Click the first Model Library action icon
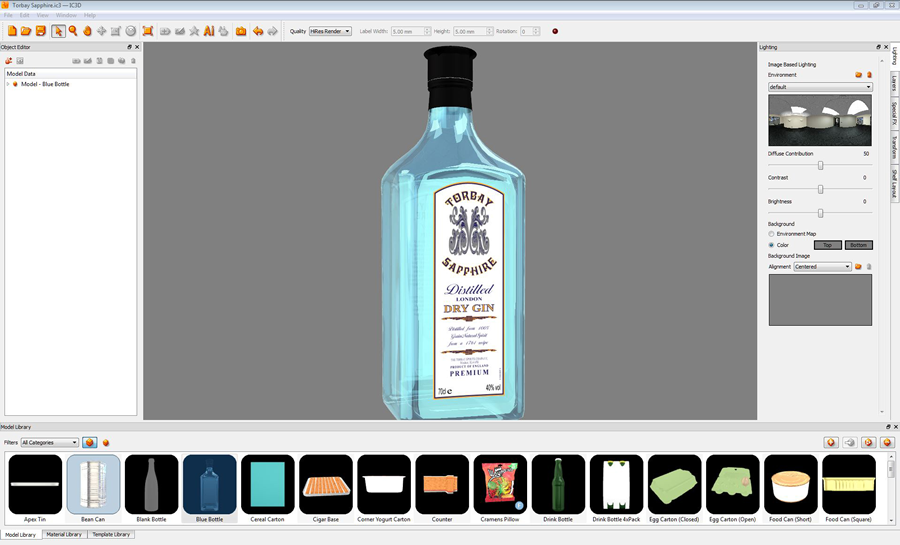The width and height of the screenshot is (900, 545). (831, 442)
